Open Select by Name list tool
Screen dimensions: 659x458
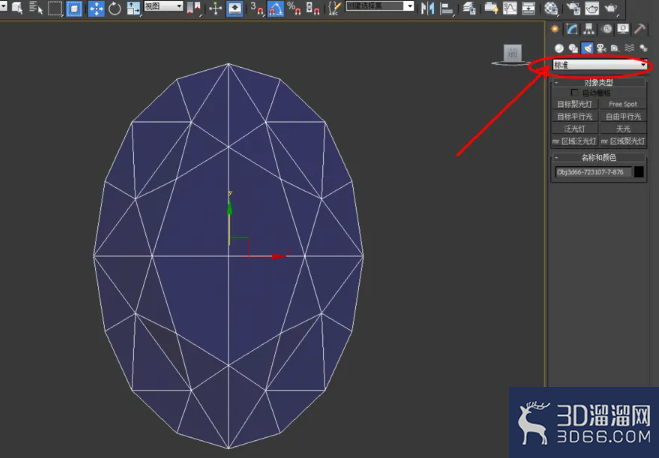[x=36, y=8]
